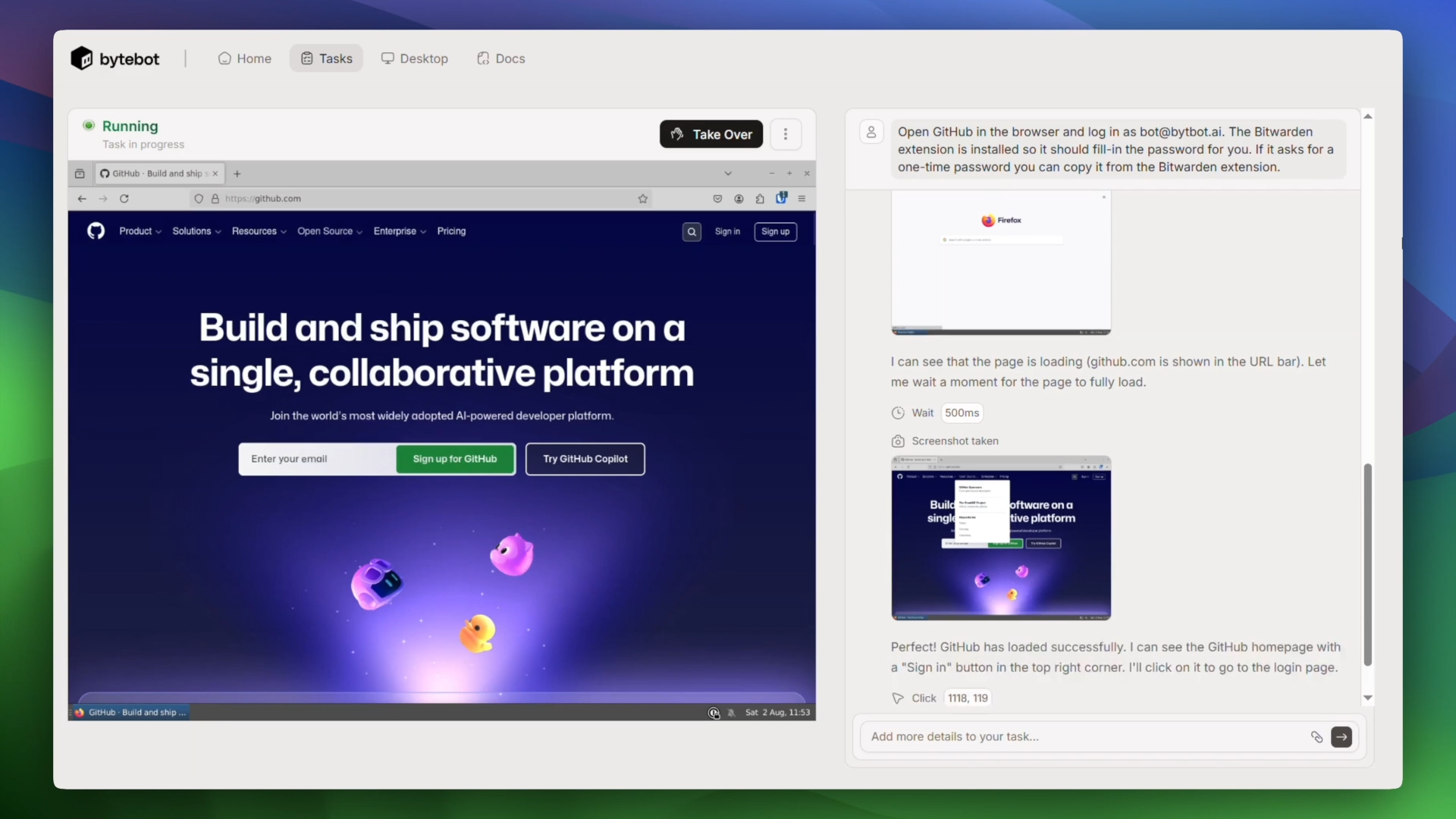Viewport: 1456px width, 819px height.
Task: Click the chat scroll up arrow
Action: pos(1368,116)
